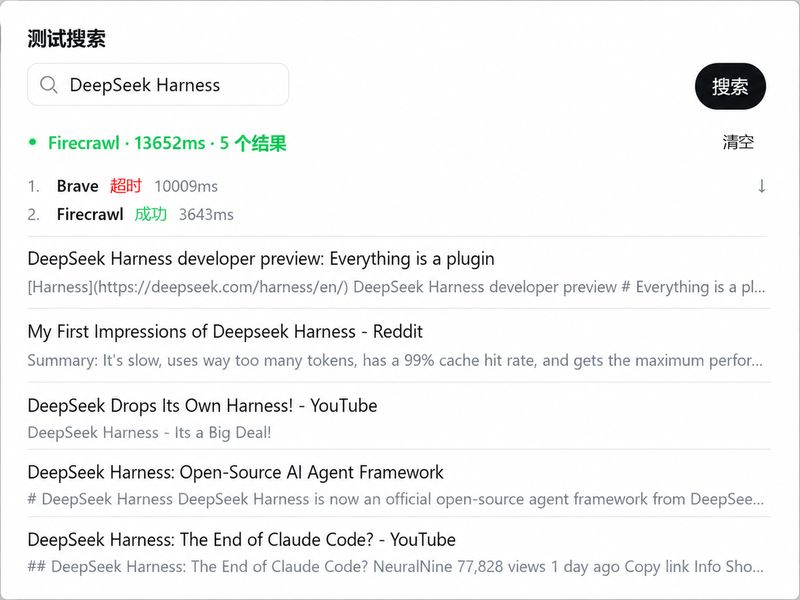This screenshot has width=800, height=600.
Task: Click the magnifier icon in search box
Action: click(x=48, y=85)
